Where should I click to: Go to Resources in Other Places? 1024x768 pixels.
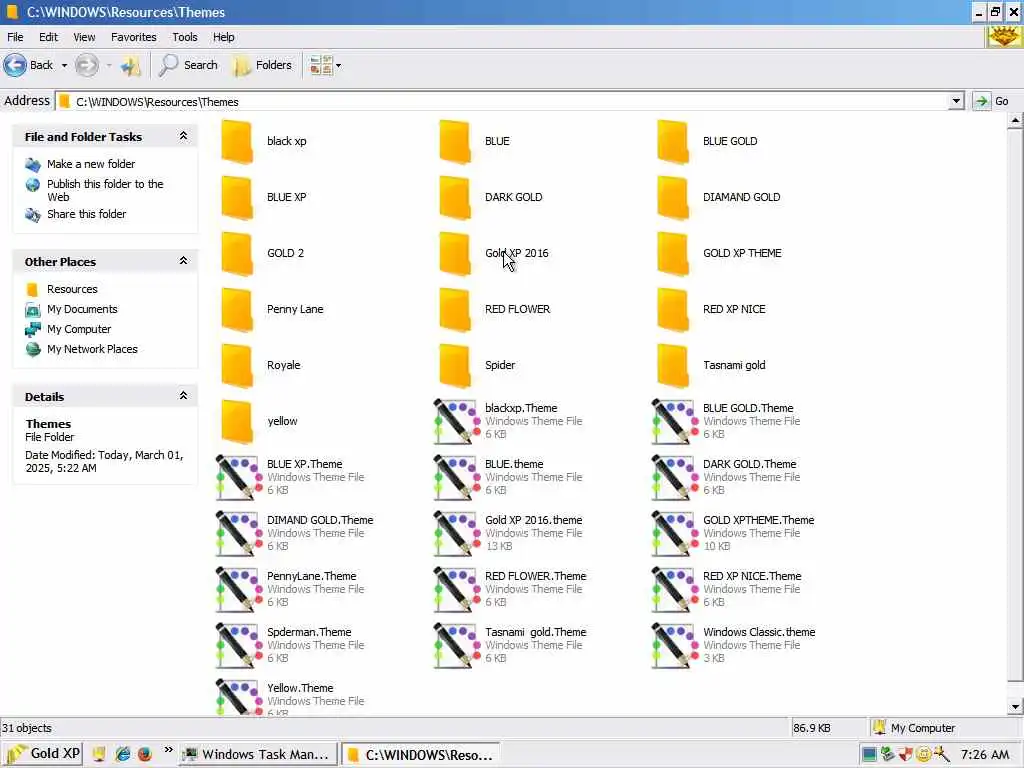pyautogui.click(x=72, y=289)
